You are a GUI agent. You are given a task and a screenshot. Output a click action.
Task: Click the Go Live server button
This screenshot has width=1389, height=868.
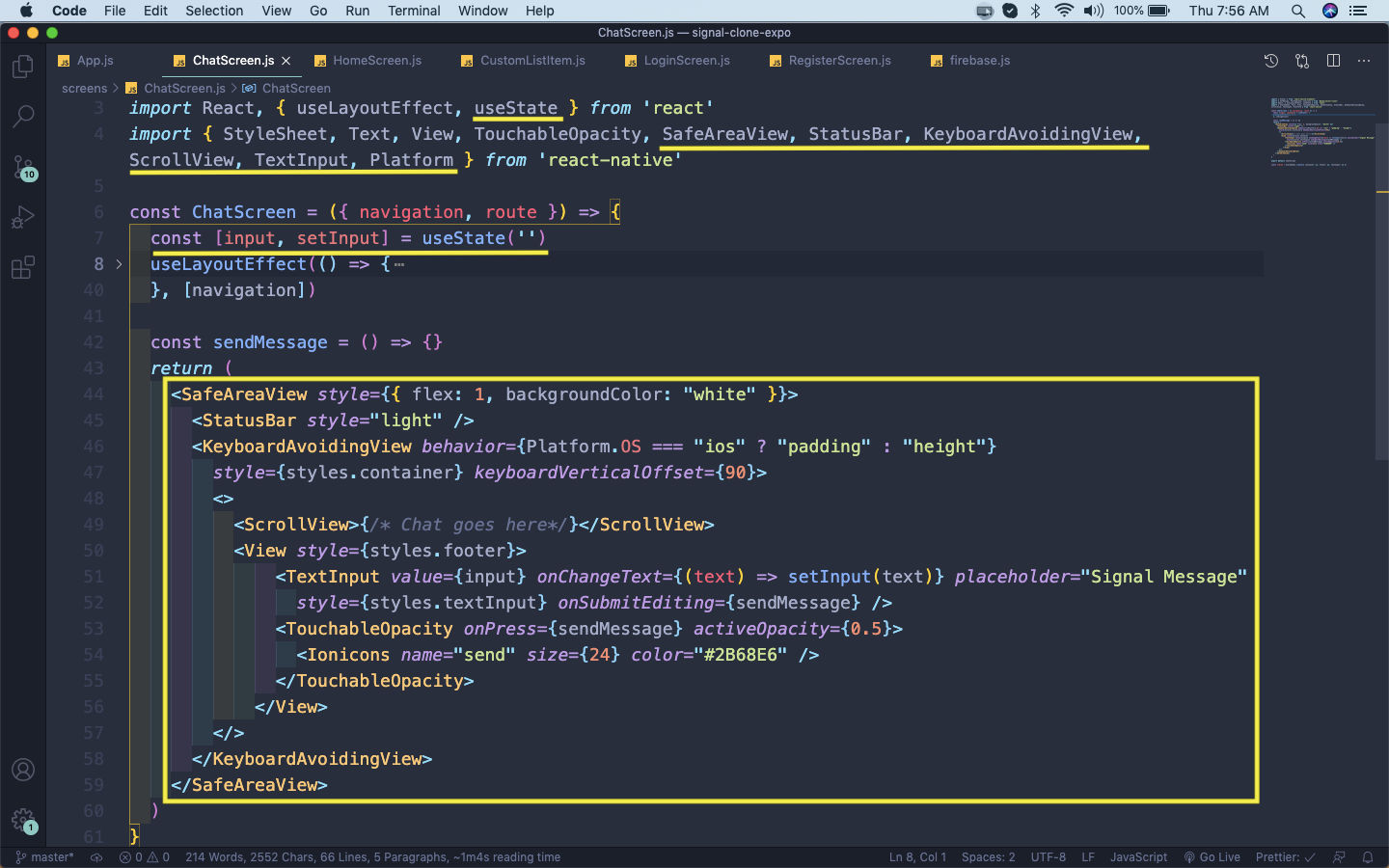point(1212,857)
